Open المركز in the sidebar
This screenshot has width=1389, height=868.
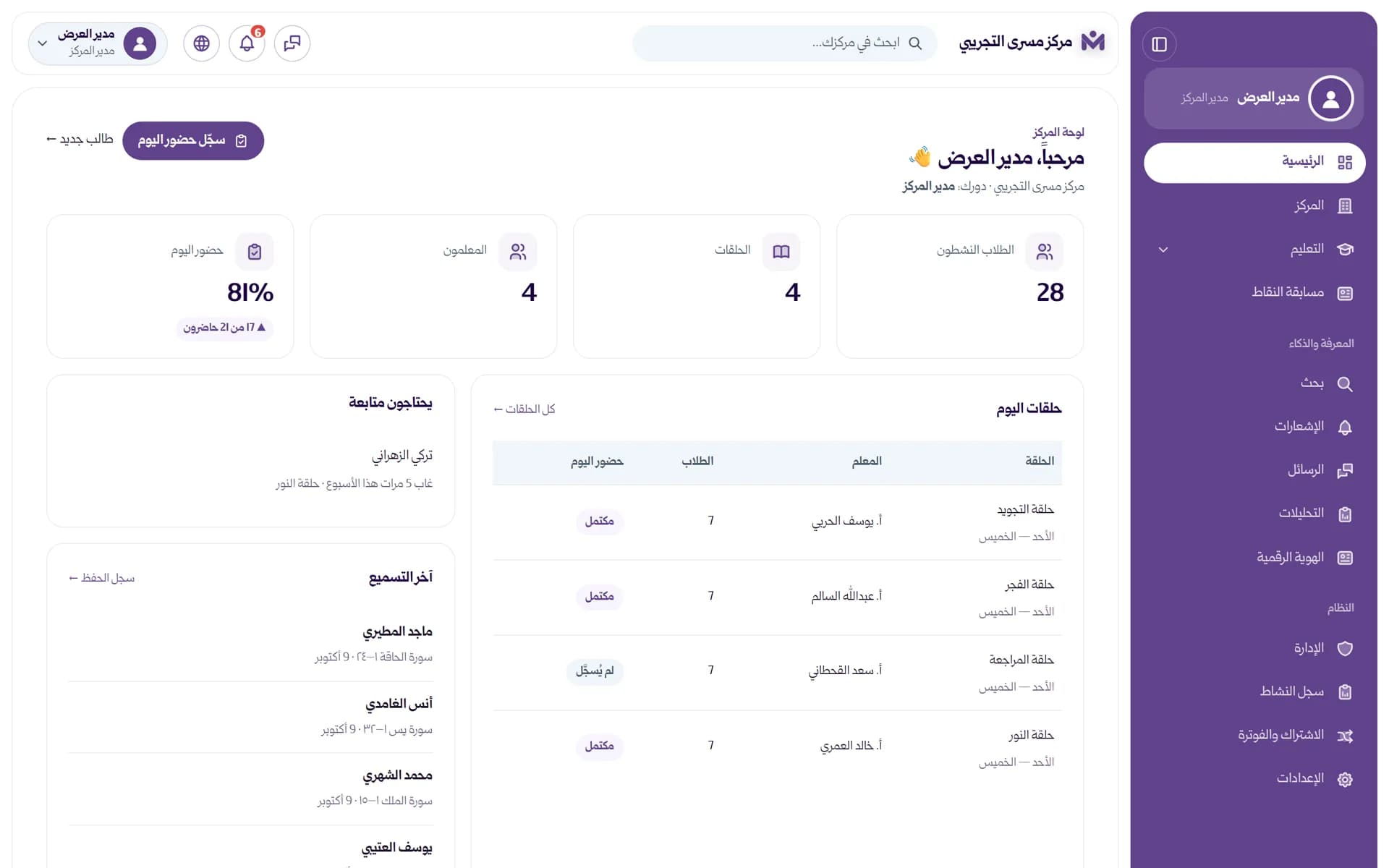(x=1254, y=206)
